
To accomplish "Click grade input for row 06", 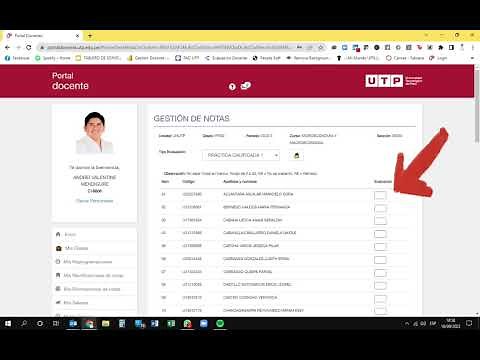I will pyautogui.click(x=380, y=260).
